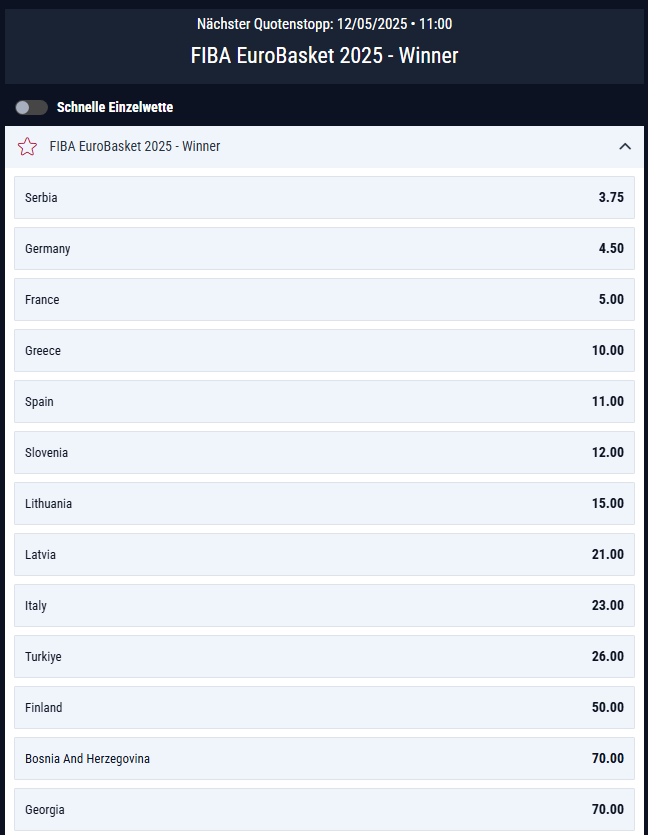Choose Turkiye at odds 26.00
The image size is (648, 835).
click(324, 657)
